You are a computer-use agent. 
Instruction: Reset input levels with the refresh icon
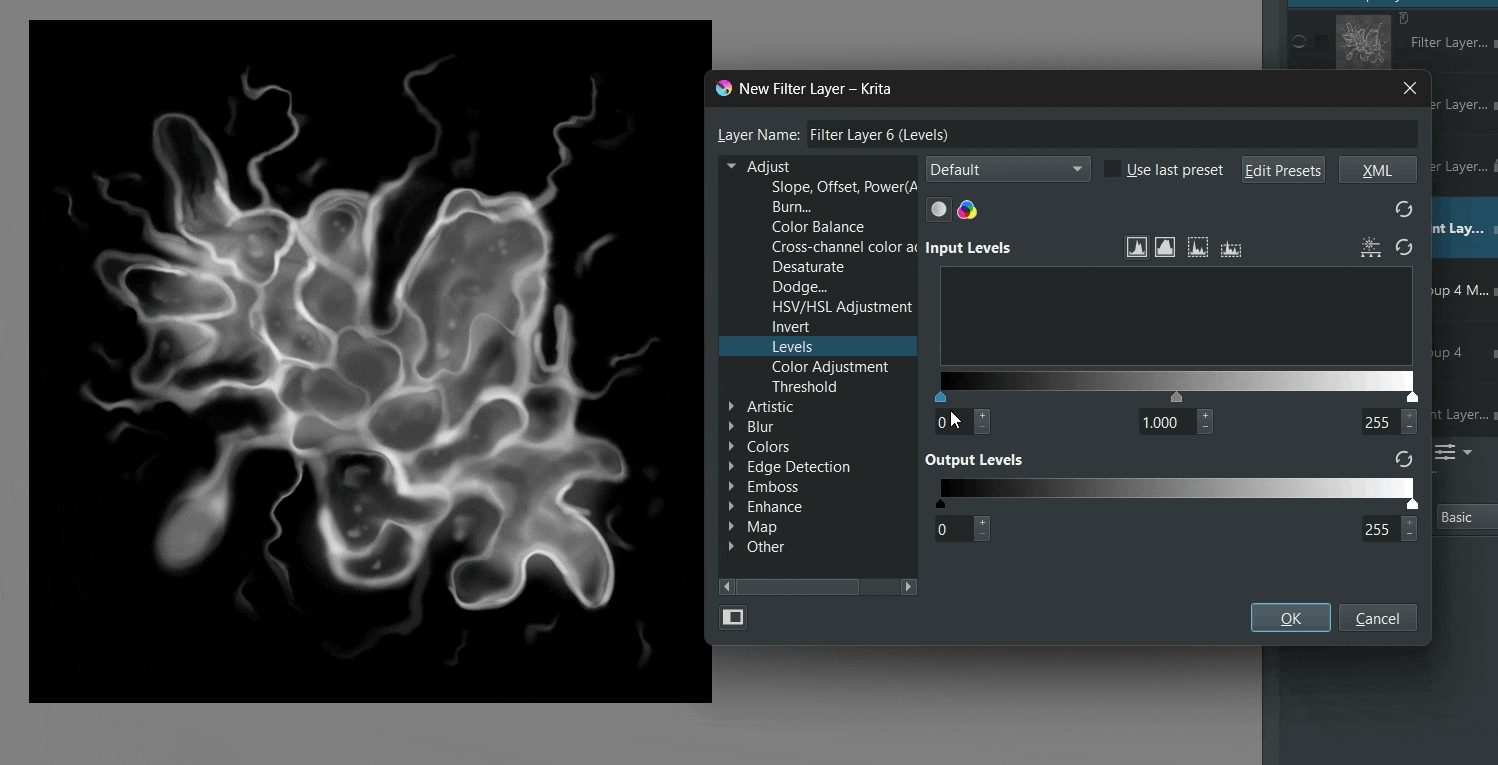(1404, 248)
